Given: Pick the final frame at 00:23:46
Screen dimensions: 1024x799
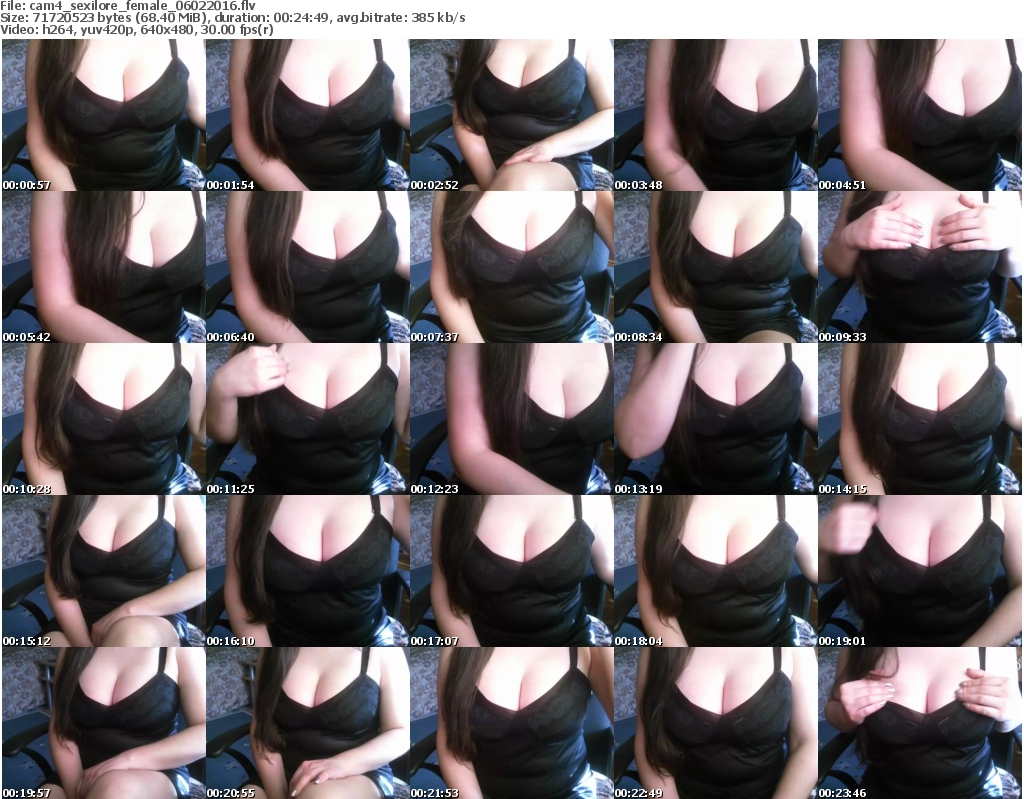Looking at the screenshot, I should click(920, 723).
